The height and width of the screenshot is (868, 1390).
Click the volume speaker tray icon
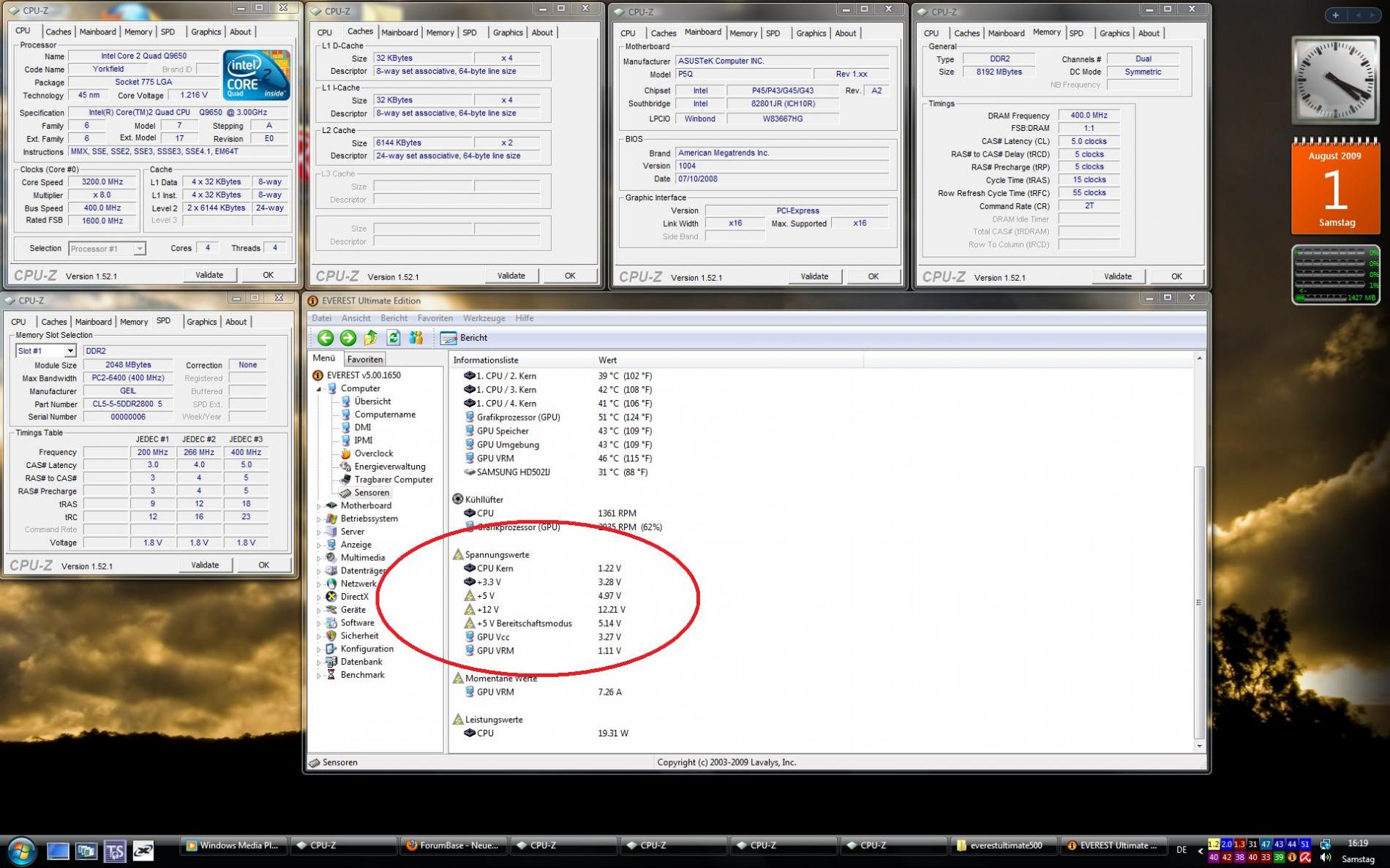click(x=1326, y=857)
